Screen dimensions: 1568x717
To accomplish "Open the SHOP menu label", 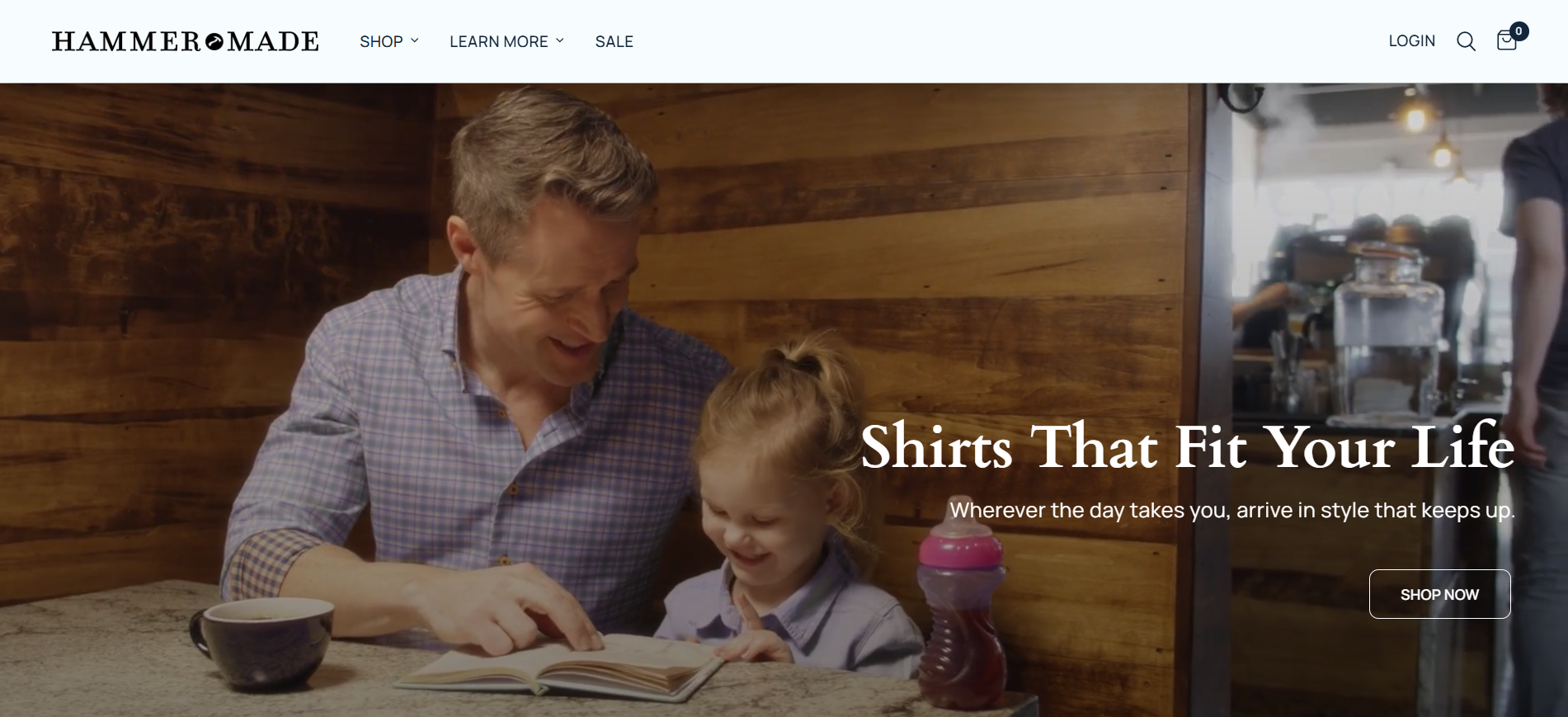I will coord(381,41).
